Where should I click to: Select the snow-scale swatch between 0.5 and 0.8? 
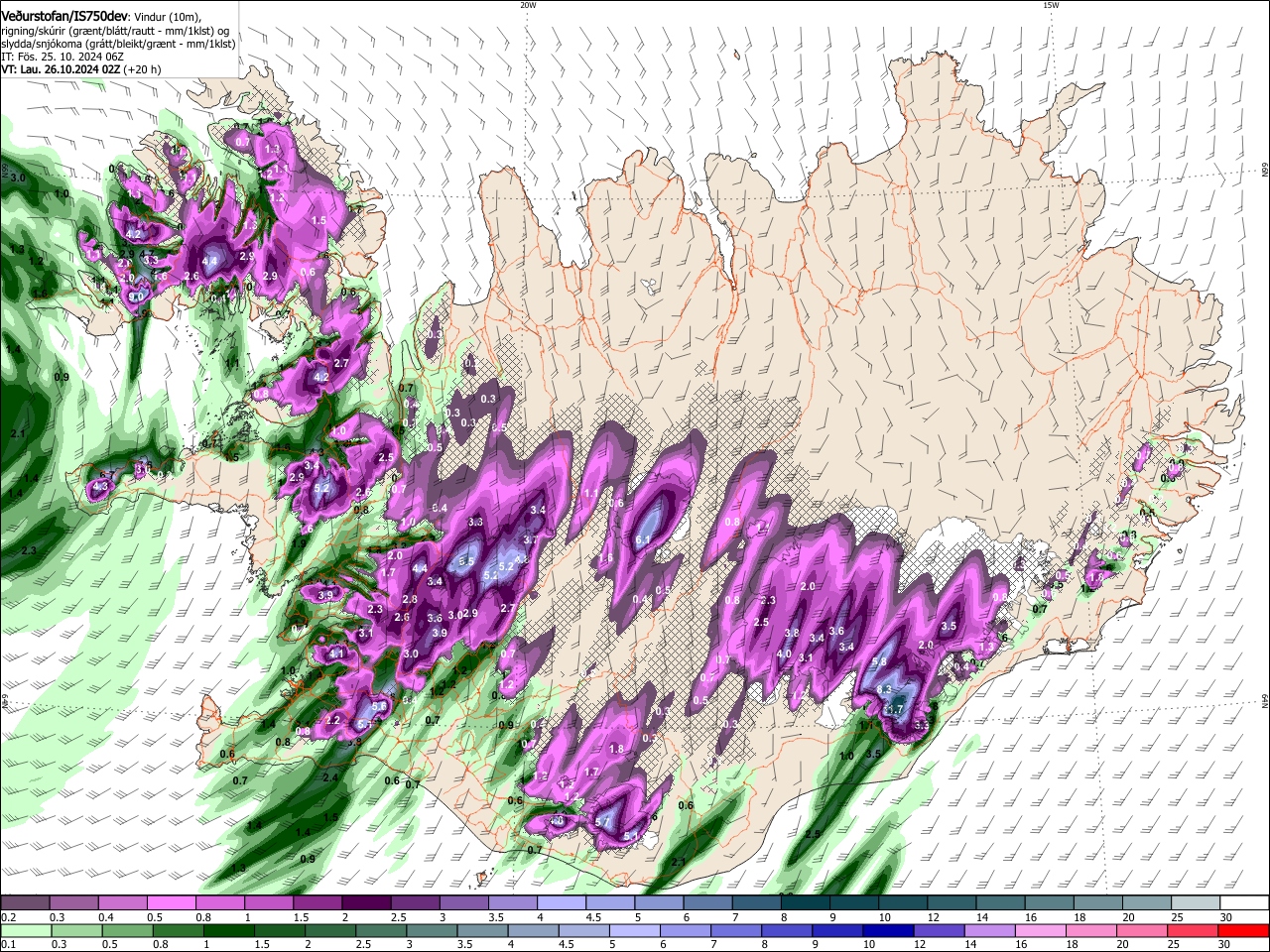pos(171,902)
